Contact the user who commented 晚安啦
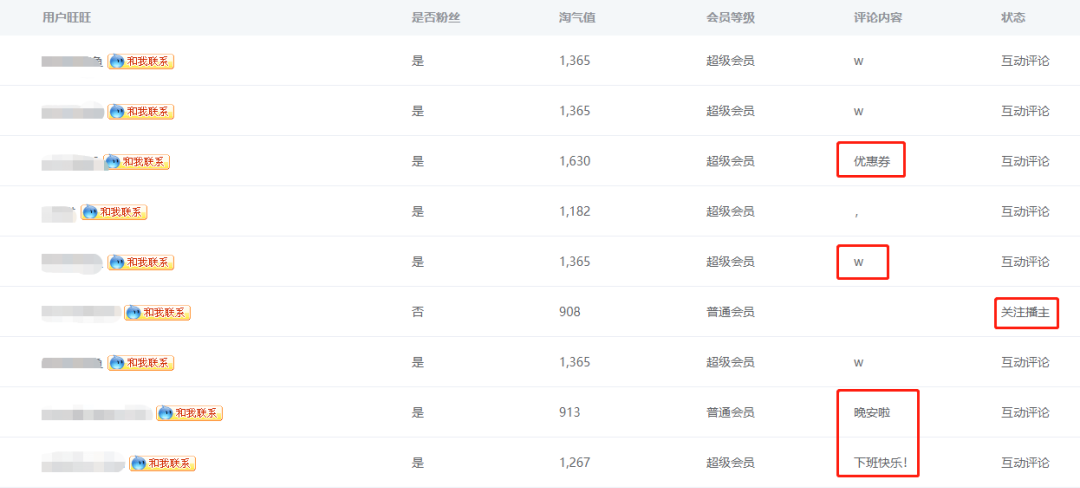The image size is (1080, 488). tap(189, 413)
